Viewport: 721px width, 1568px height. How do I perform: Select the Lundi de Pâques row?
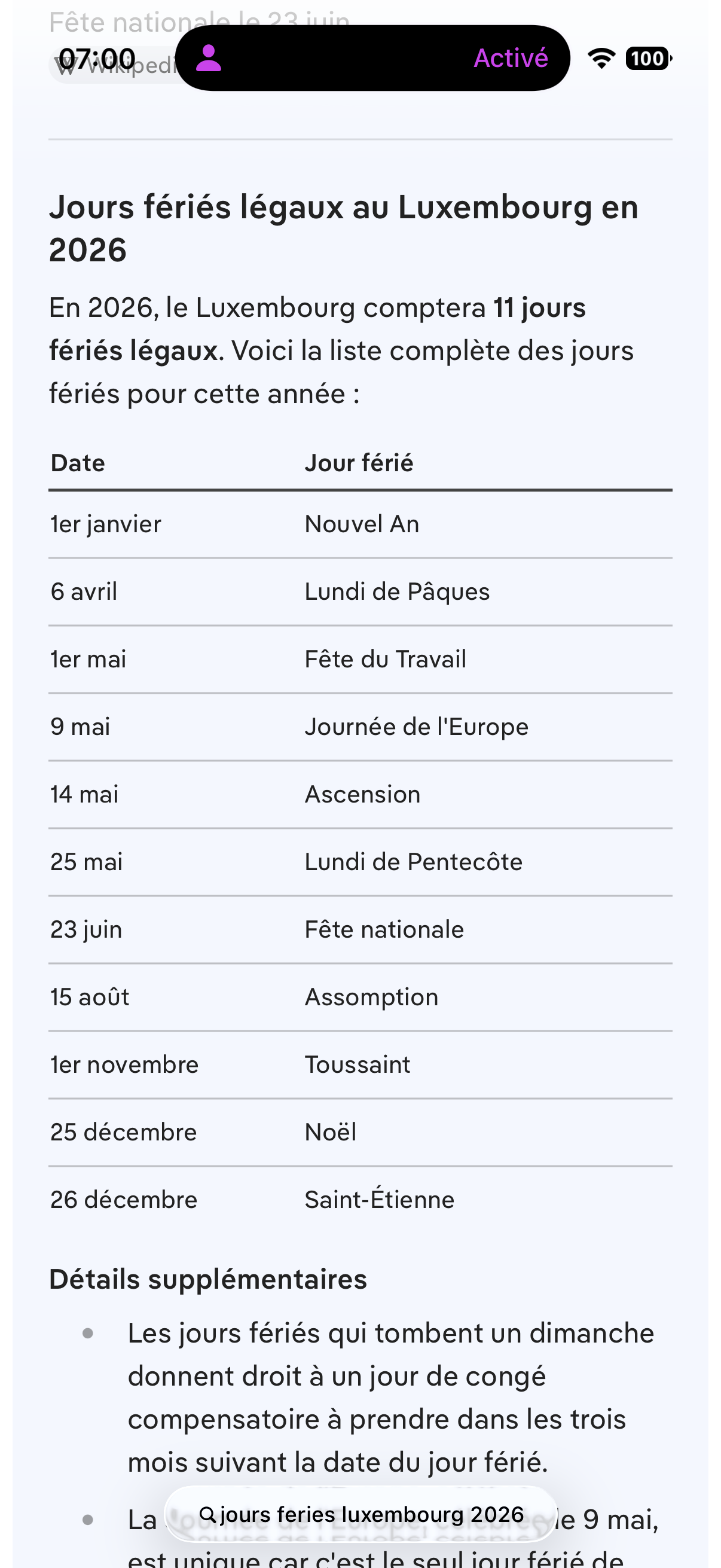click(x=360, y=591)
